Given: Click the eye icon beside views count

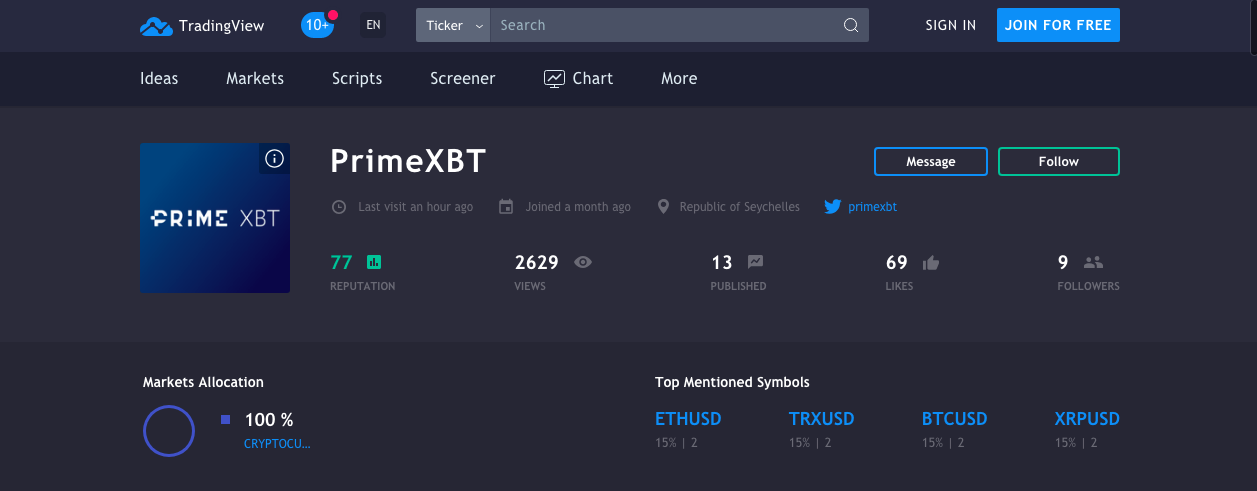Looking at the screenshot, I should 583,262.
